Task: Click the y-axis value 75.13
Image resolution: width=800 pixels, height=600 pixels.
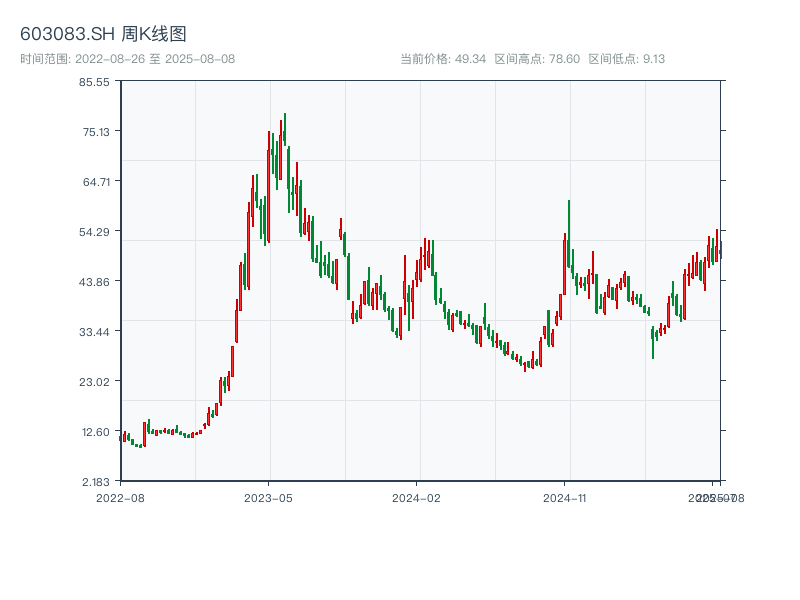Action: point(96,132)
